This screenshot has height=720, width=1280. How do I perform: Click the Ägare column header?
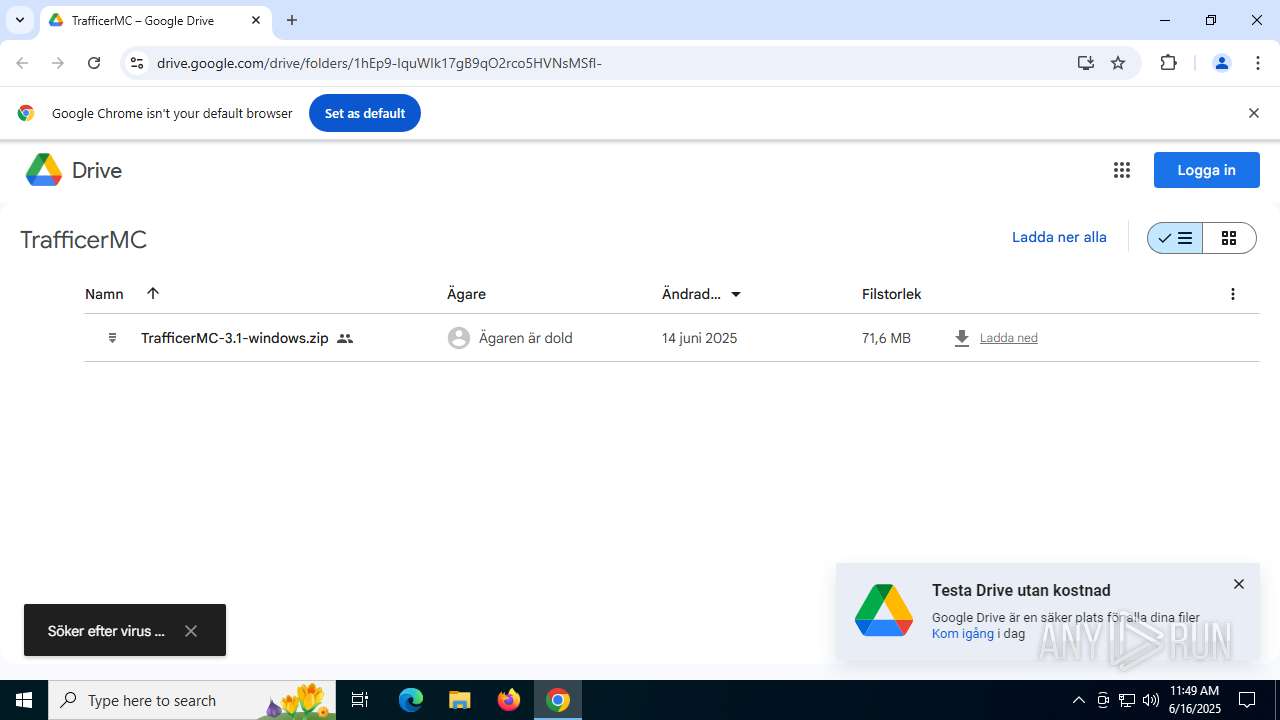pyautogui.click(x=466, y=294)
